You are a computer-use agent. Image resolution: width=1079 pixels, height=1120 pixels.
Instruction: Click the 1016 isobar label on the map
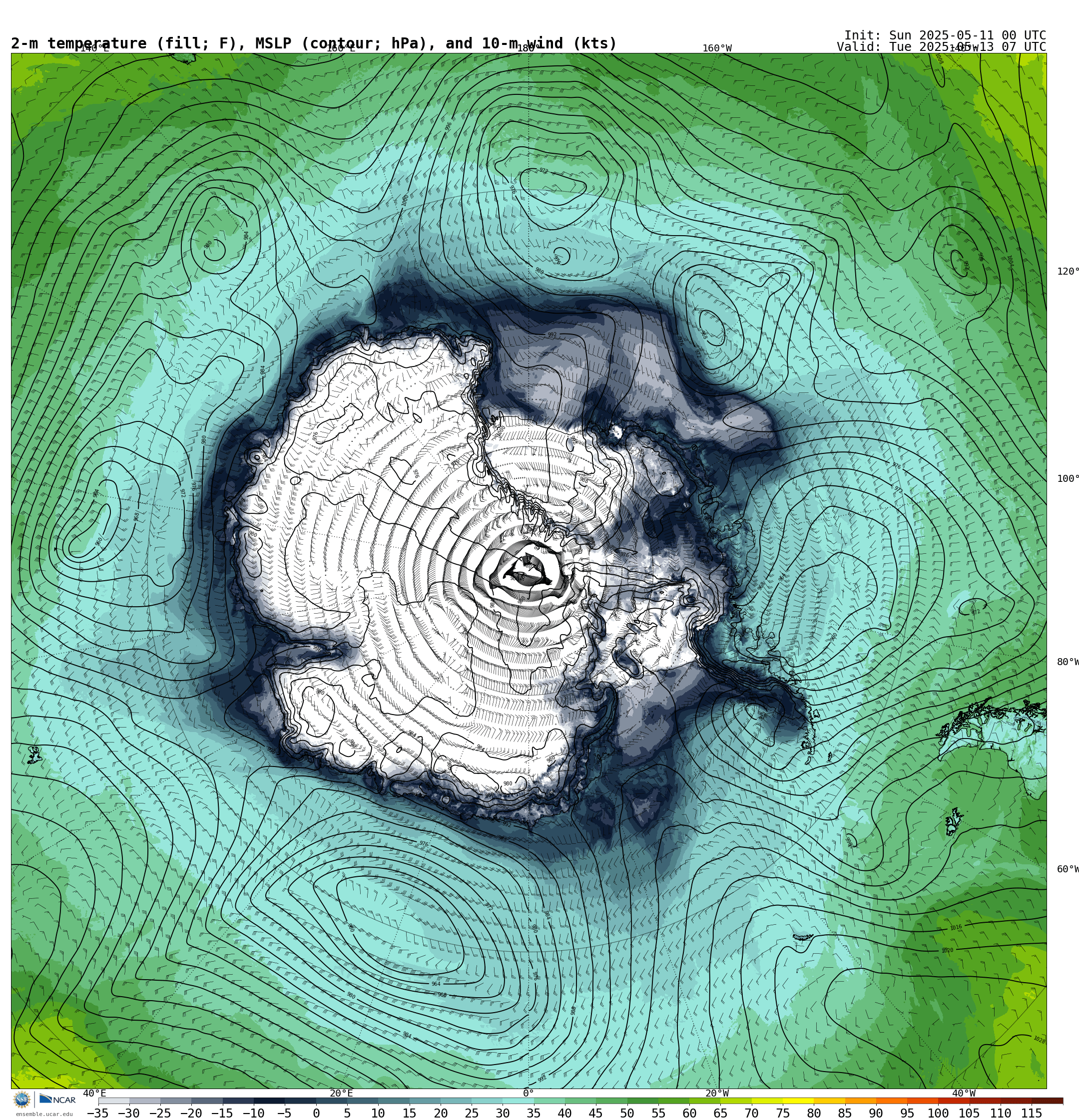956,928
